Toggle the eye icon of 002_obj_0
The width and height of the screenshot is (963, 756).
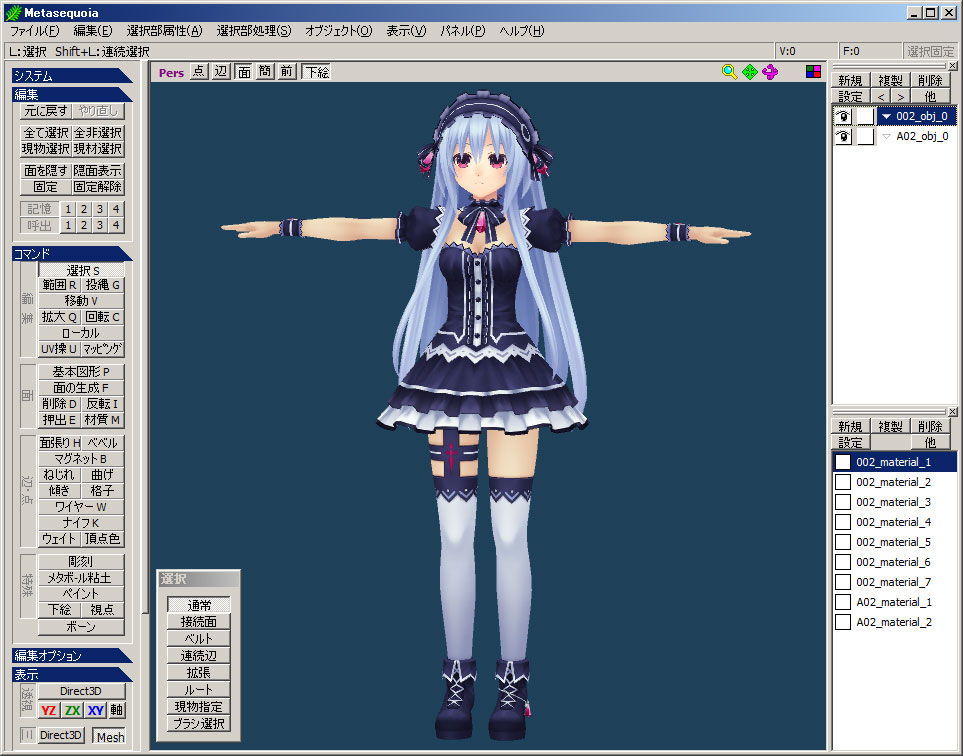coord(843,116)
